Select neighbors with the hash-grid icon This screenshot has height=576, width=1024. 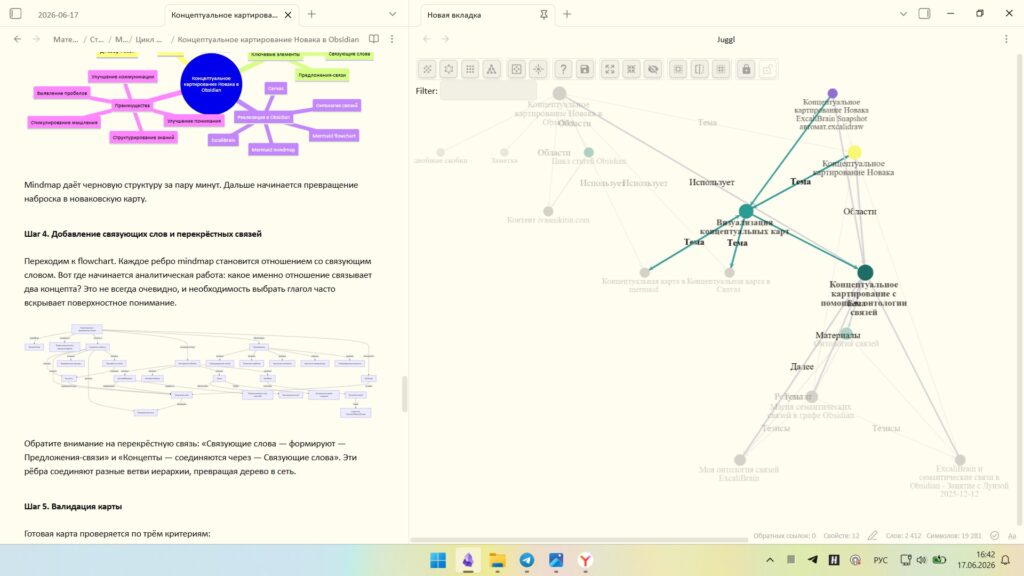coord(721,69)
